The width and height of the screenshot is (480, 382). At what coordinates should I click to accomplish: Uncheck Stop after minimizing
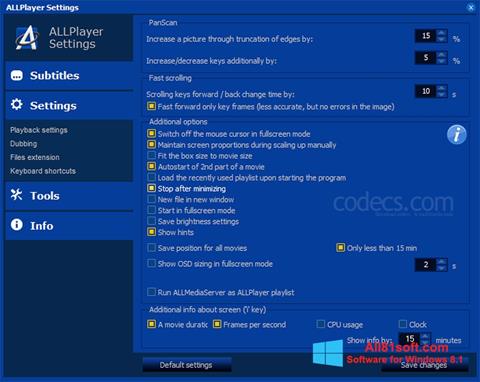click(x=151, y=188)
